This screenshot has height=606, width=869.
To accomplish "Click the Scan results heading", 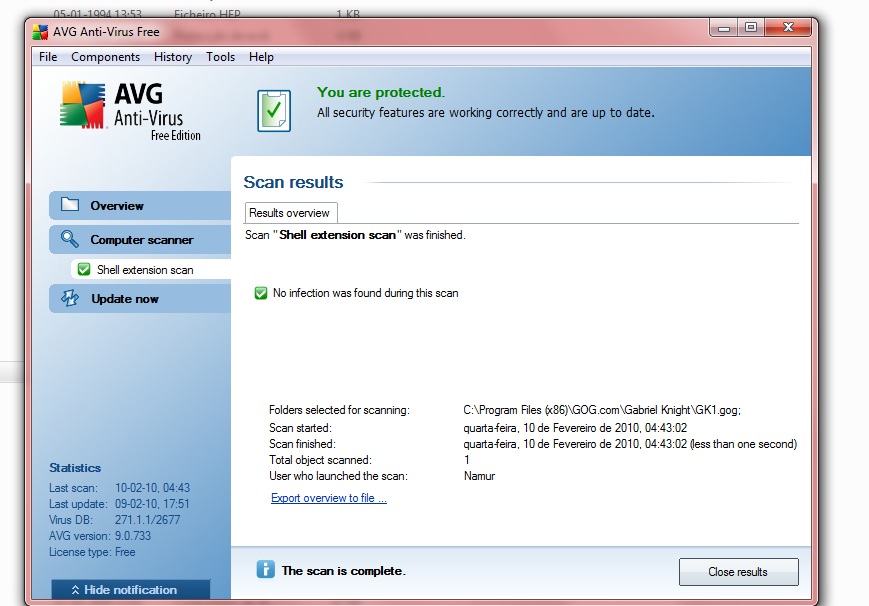I will (x=293, y=182).
